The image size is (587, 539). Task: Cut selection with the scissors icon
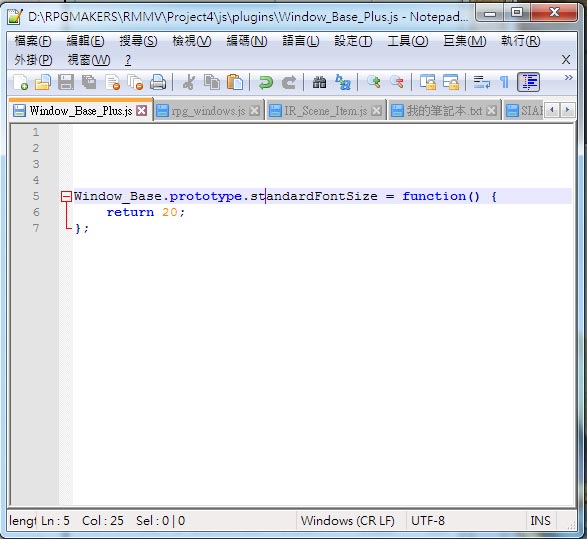tap(189, 82)
